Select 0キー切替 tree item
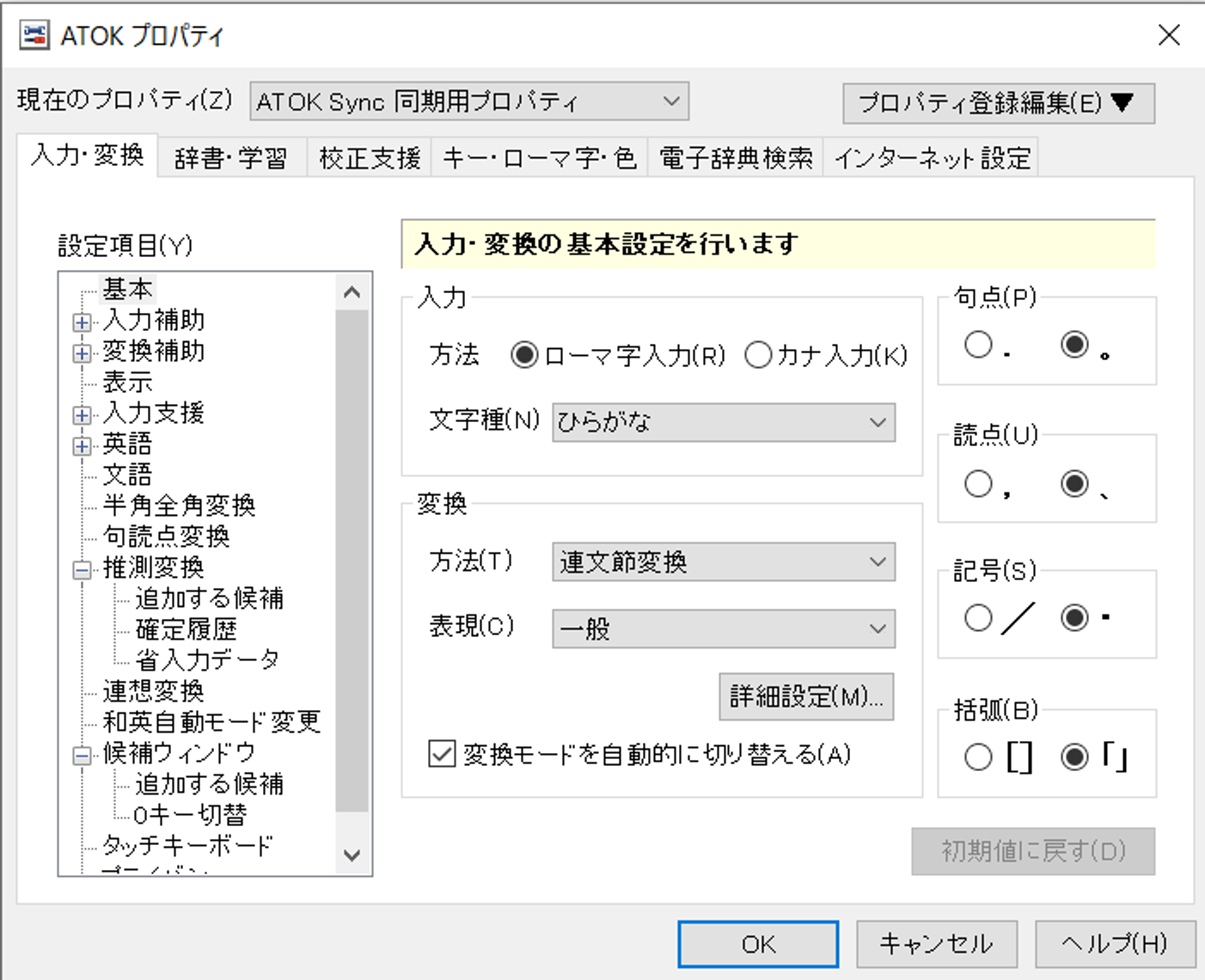Image resolution: width=1205 pixels, height=980 pixels. pyautogui.click(x=190, y=815)
